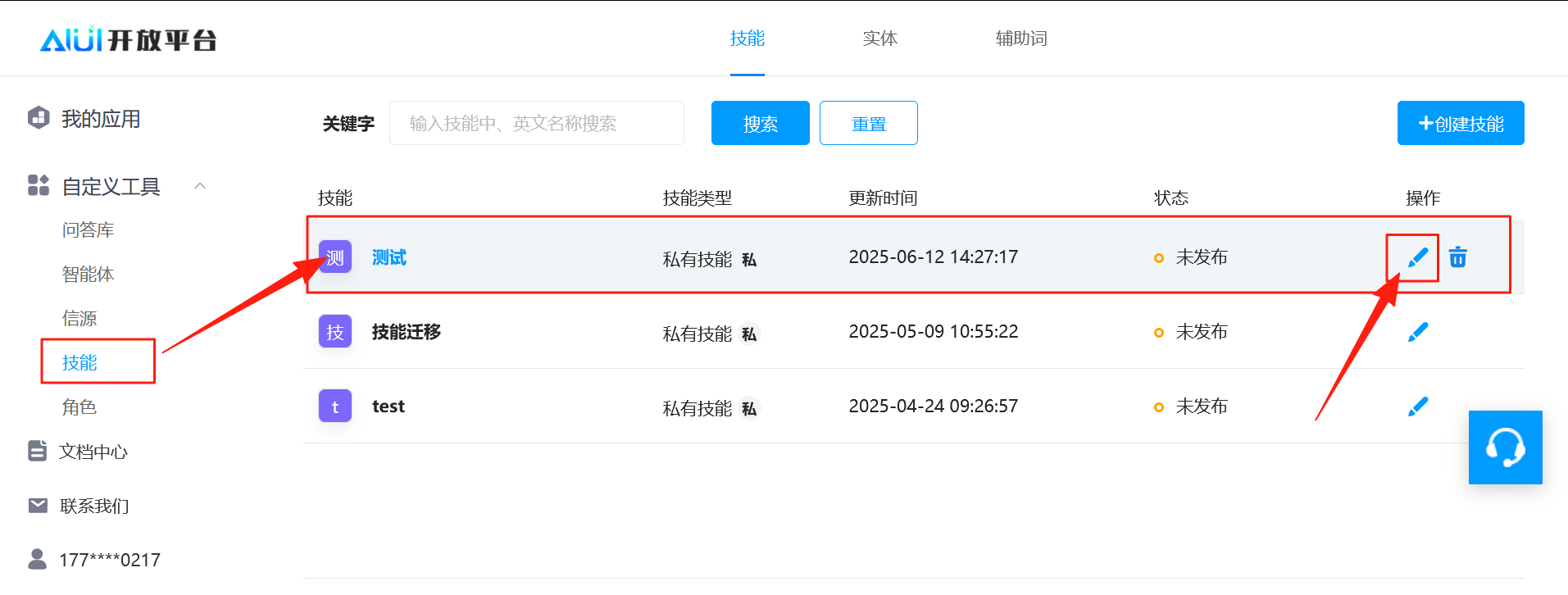Collapse the 自定义工具 sidebar section

point(199,187)
